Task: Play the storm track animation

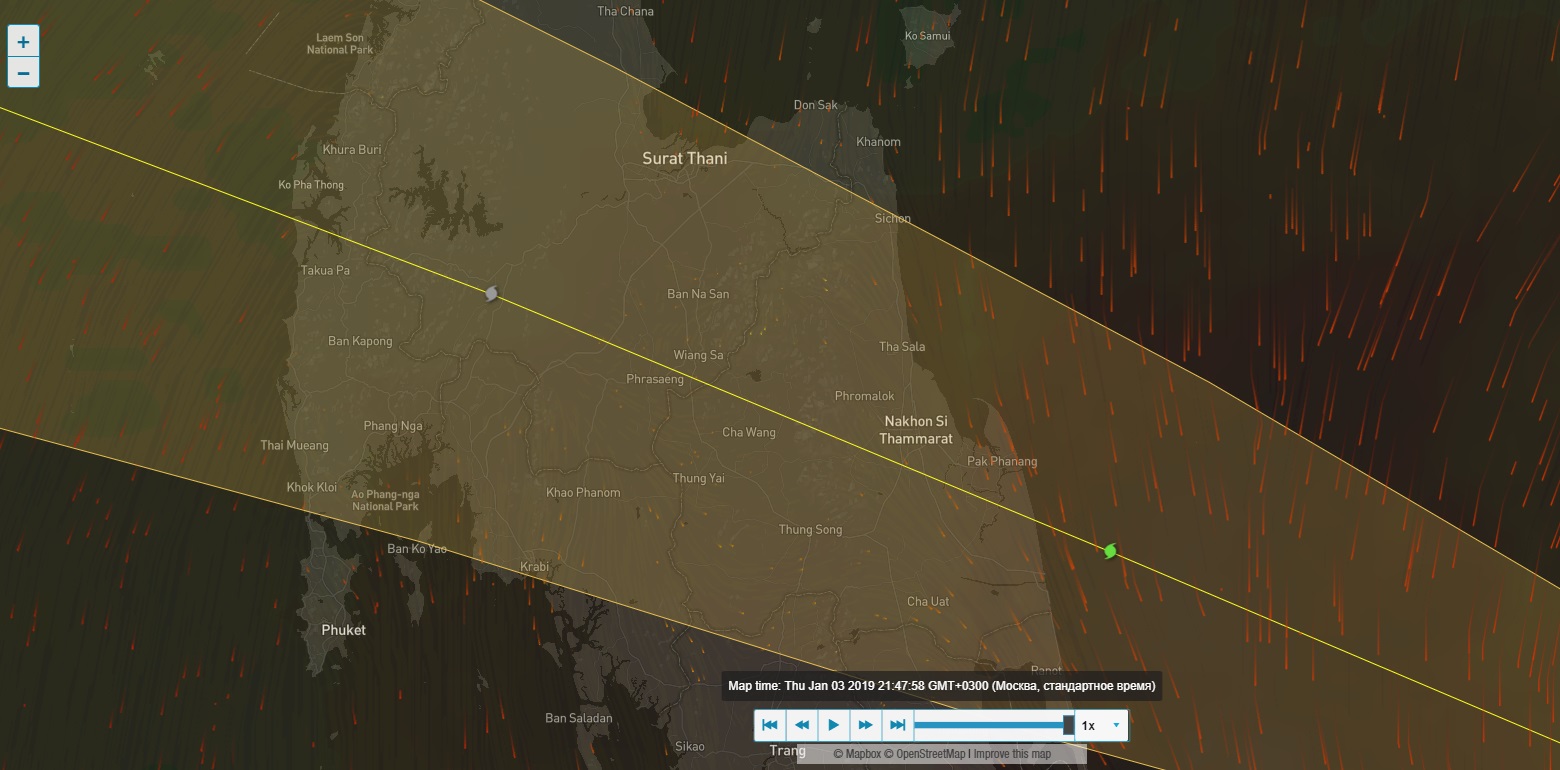Action: 833,725
